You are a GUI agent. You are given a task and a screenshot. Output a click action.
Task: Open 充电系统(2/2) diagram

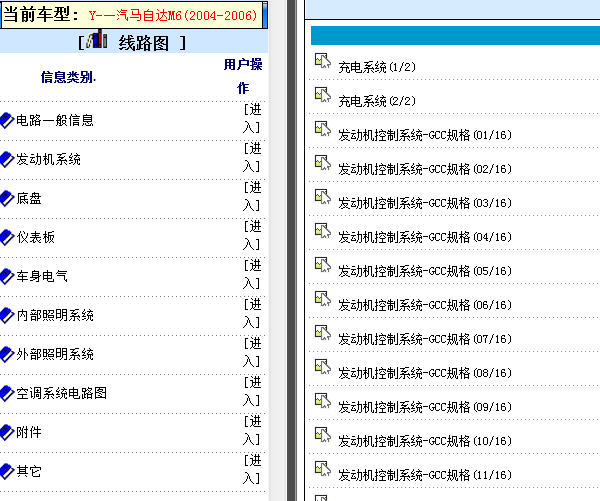click(x=377, y=101)
